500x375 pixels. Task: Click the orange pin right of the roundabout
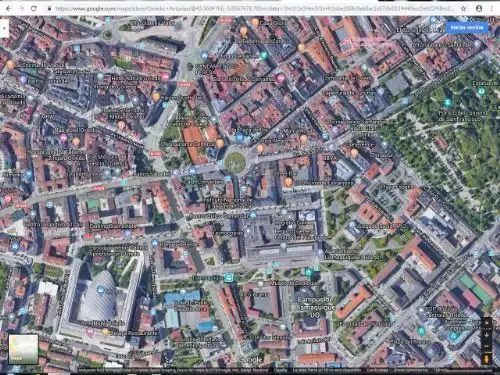[260, 148]
